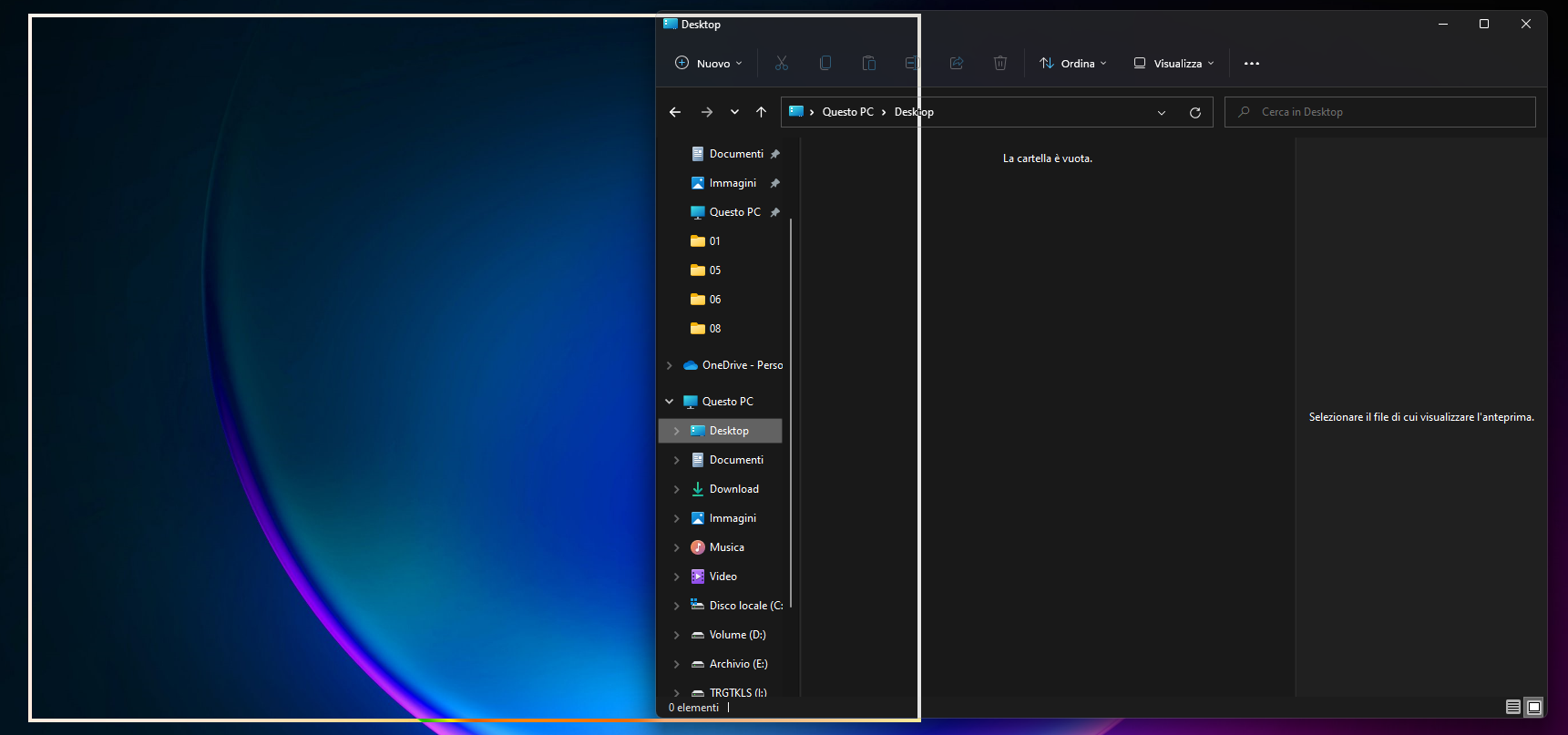Open the Download folder in sidebar
Viewport: 1568px width, 735px height.
click(733, 489)
